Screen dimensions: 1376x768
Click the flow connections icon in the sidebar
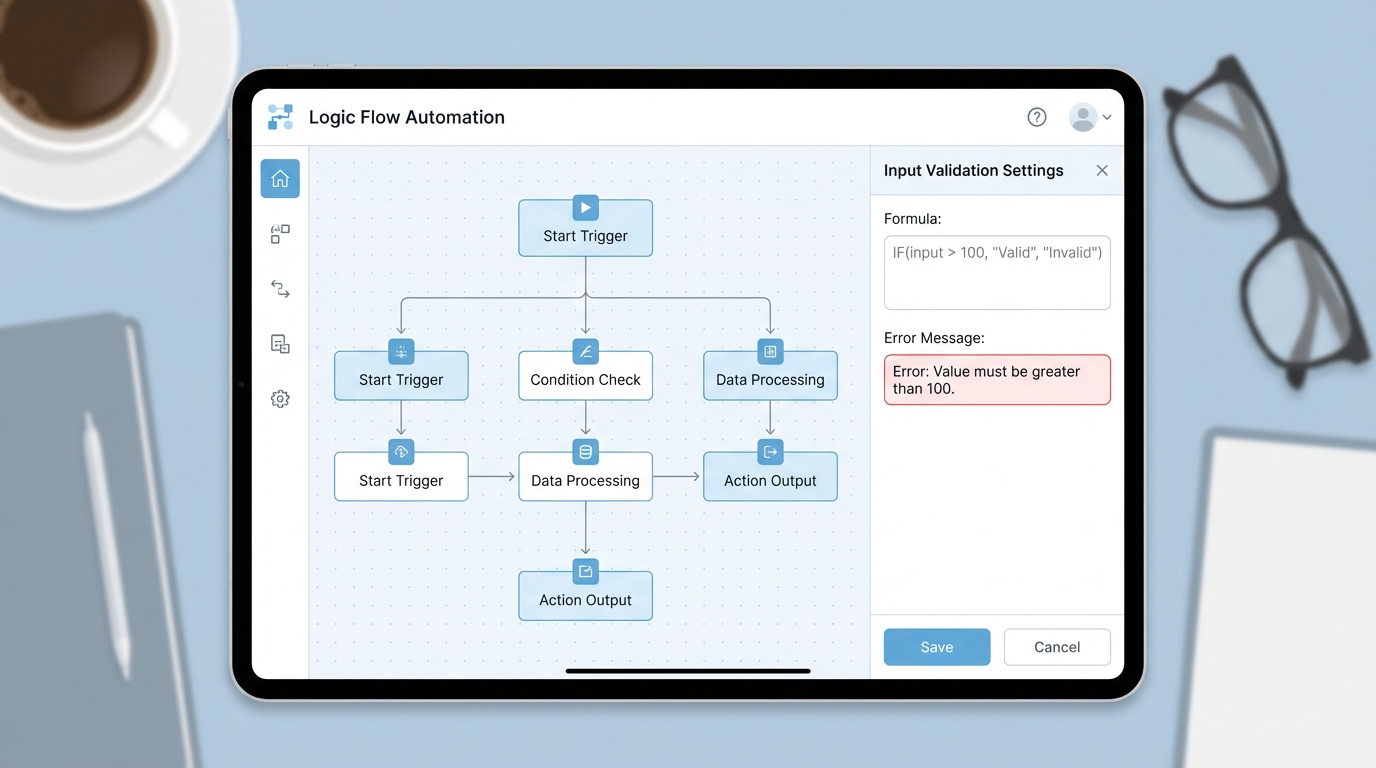pyautogui.click(x=280, y=288)
